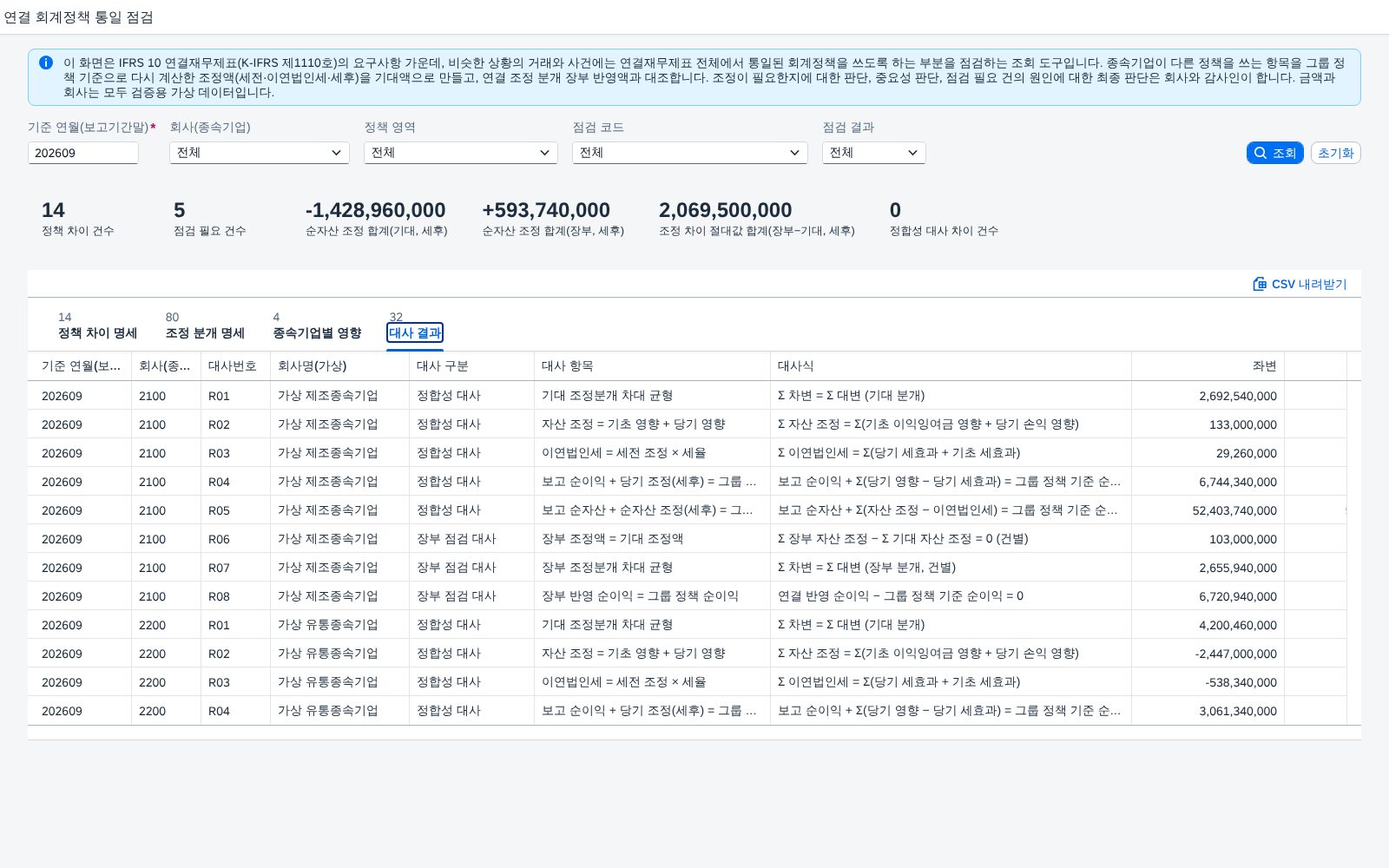1389x868 pixels.
Task: Switch to 종속기업별 영향 tab
Action: coord(317,332)
